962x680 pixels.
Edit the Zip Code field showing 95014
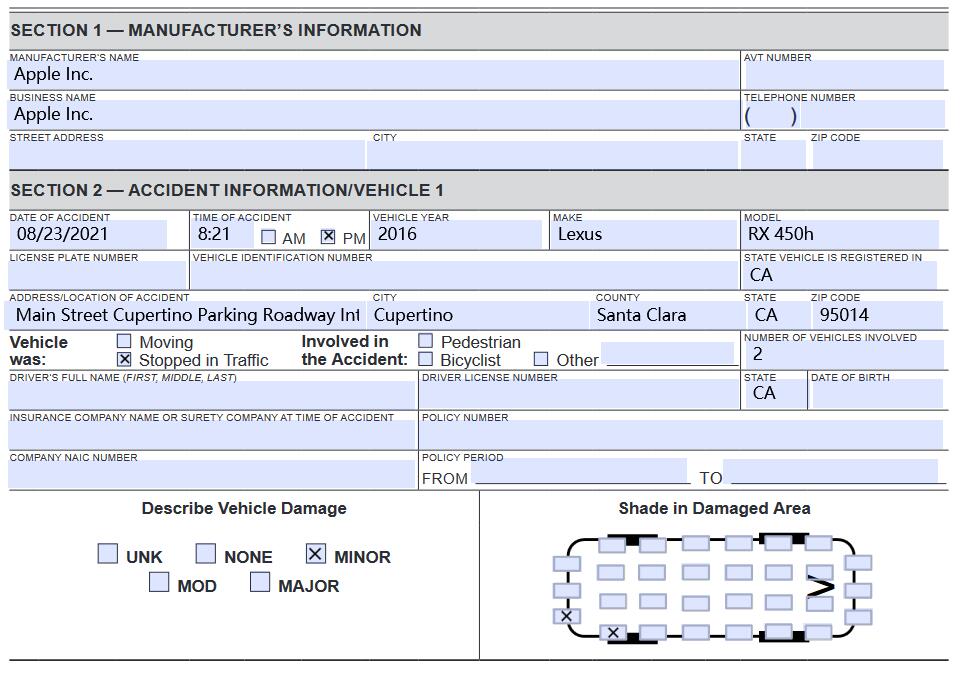877,315
